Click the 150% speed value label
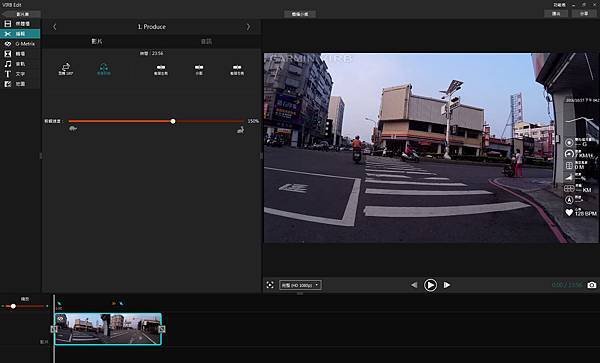 coord(253,121)
